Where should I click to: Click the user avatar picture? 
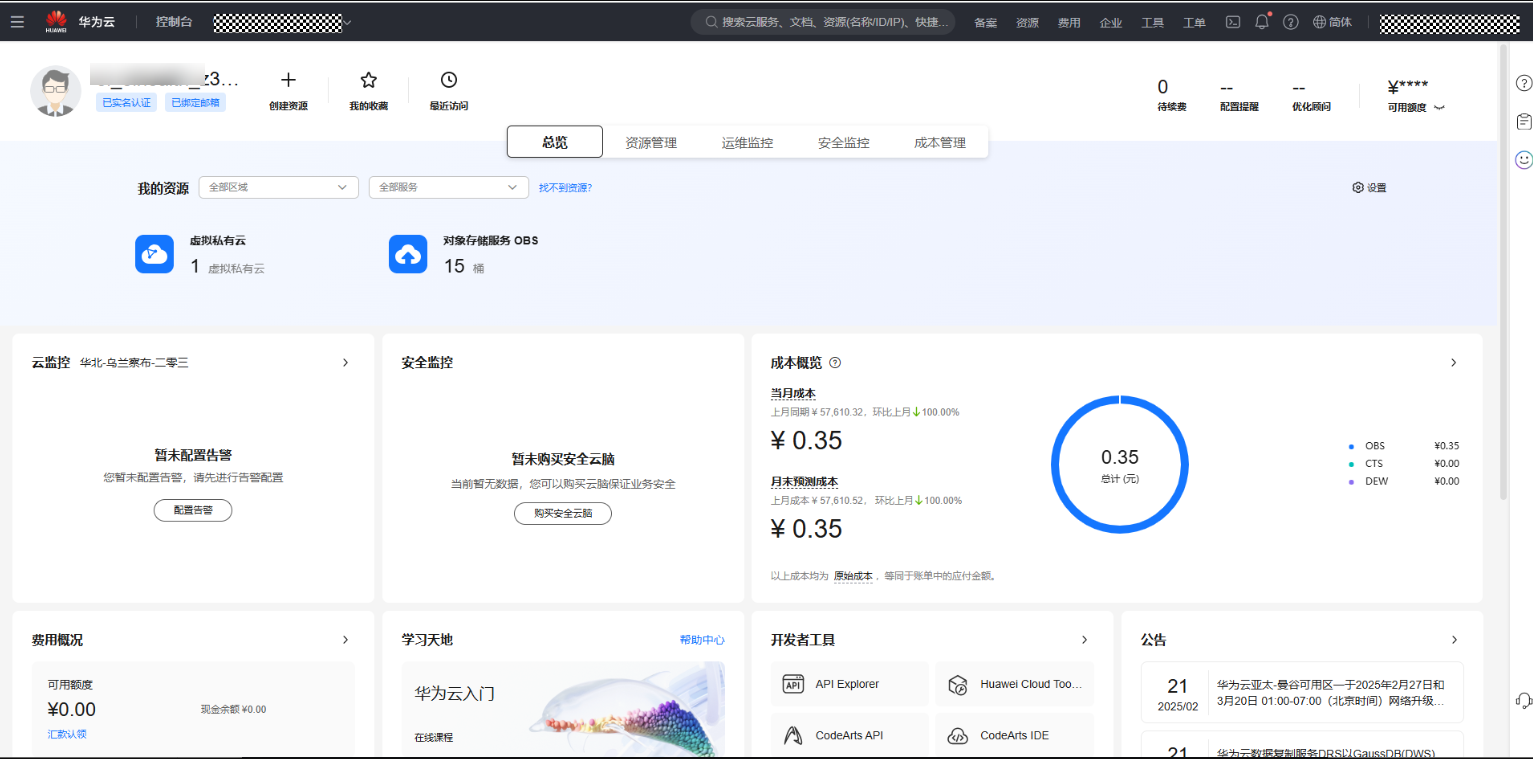(55, 91)
